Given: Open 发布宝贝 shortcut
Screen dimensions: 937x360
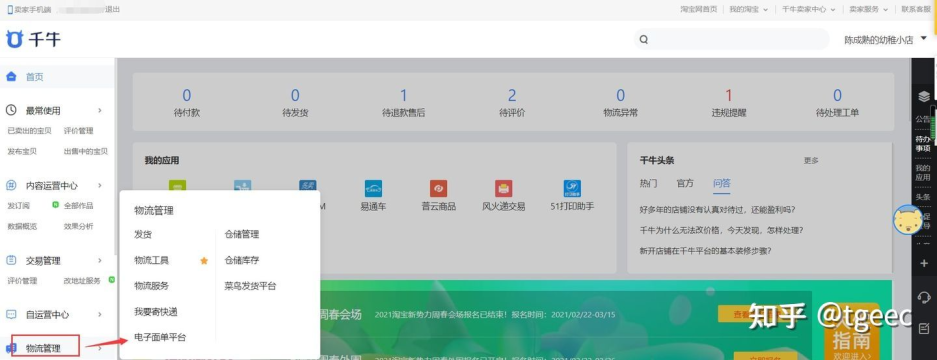Looking at the screenshot, I should tap(22, 151).
